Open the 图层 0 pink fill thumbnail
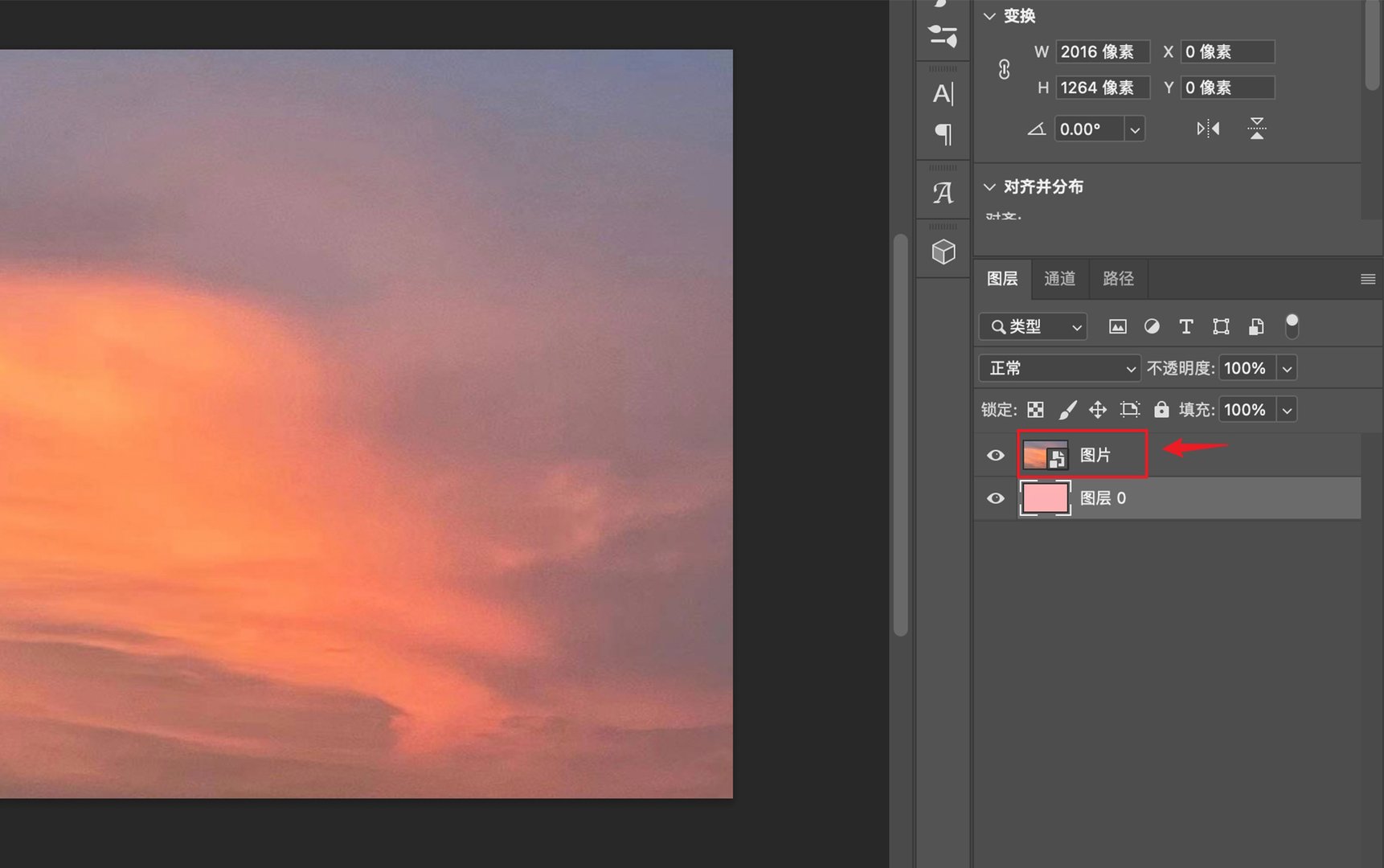The width and height of the screenshot is (1384, 868). [1045, 498]
